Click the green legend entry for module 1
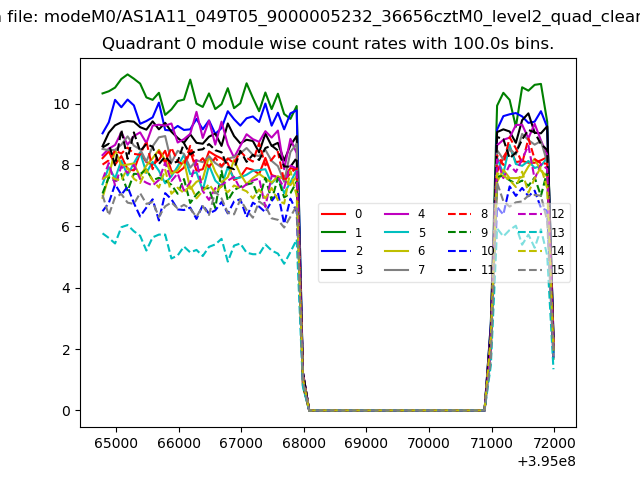 [x=336, y=233]
